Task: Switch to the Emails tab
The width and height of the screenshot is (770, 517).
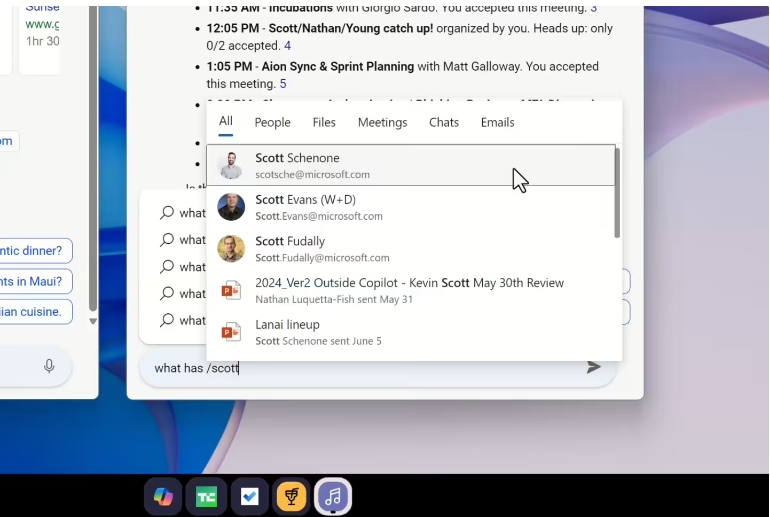Action: click(x=497, y=122)
